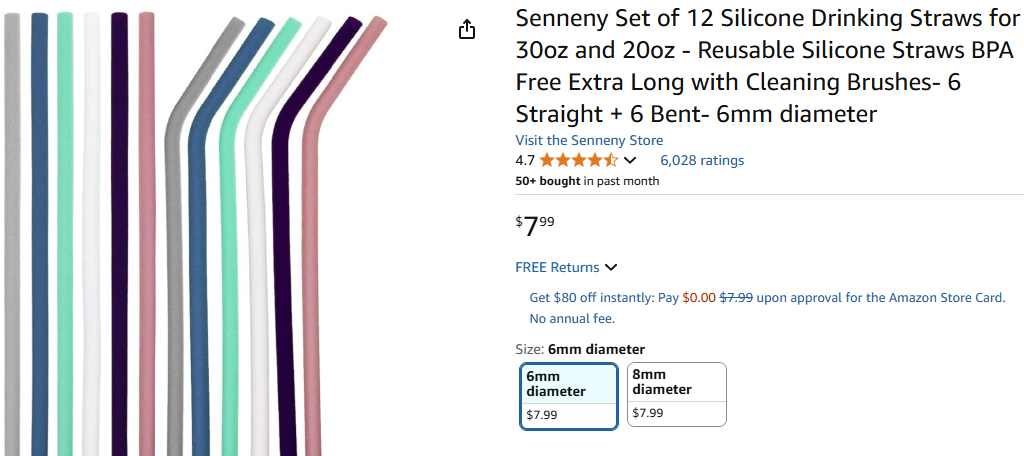This screenshot has width=1024, height=456.
Task: Expand the rating breakdown chevron
Action: click(x=630, y=161)
